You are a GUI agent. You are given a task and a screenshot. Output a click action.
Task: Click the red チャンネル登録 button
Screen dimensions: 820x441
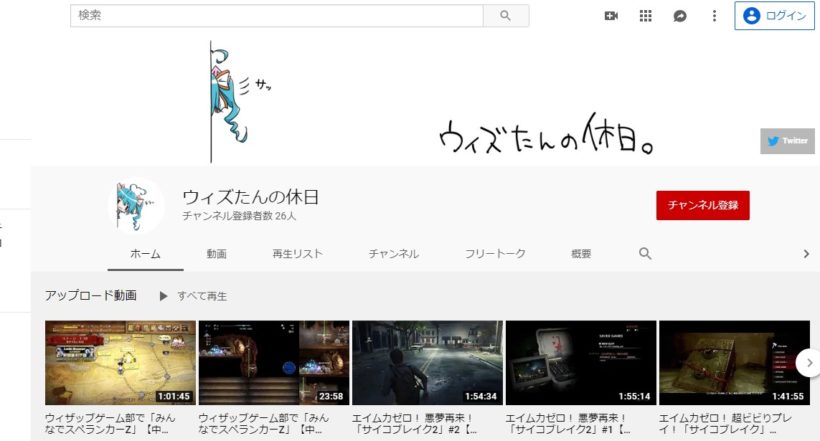(702, 205)
